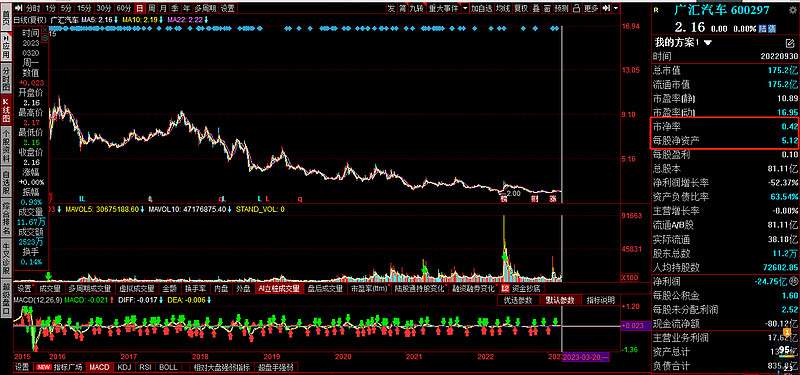Click the 加自选 button
This screenshot has width=800, height=375.
(x=482, y=8)
